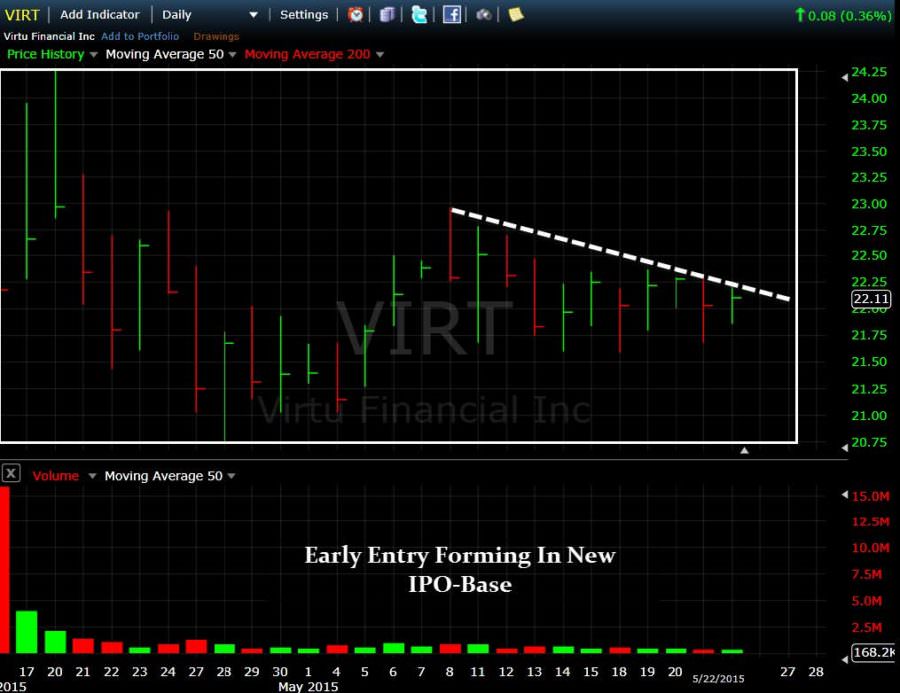The height and width of the screenshot is (693, 900).
Task: Click the 10.0M volume axis label
Action: [x=870, y=548]
